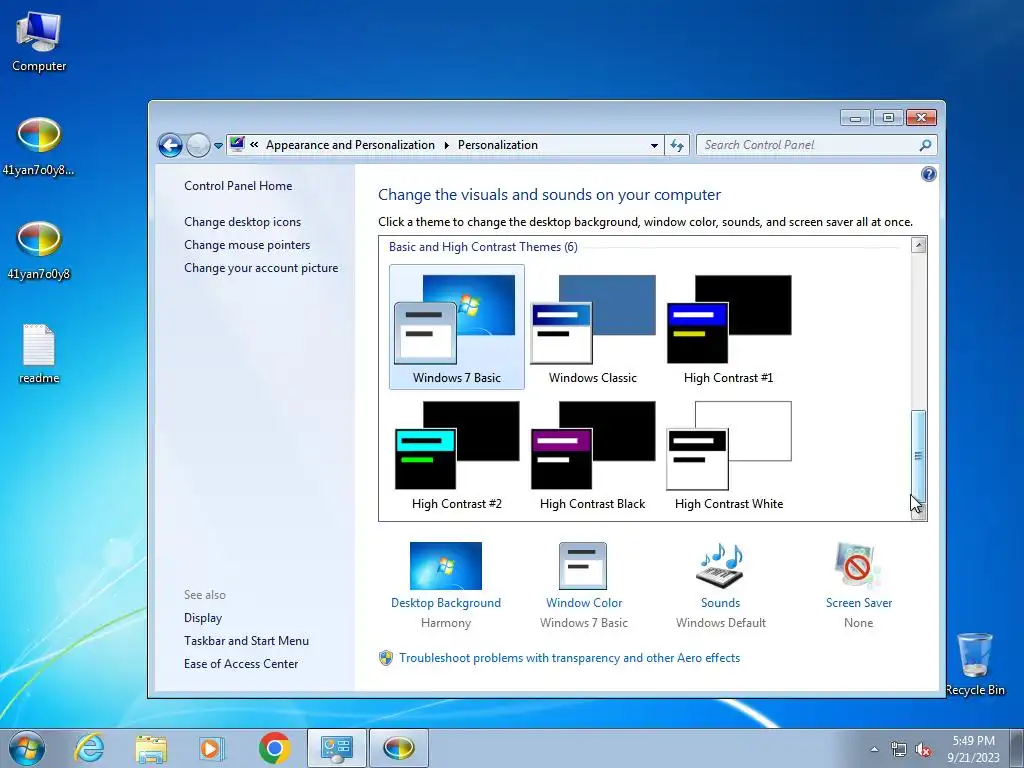Click the Help question mark icon
The width and height of the screenshot is (1024, 768).
[x=928, y=174]
